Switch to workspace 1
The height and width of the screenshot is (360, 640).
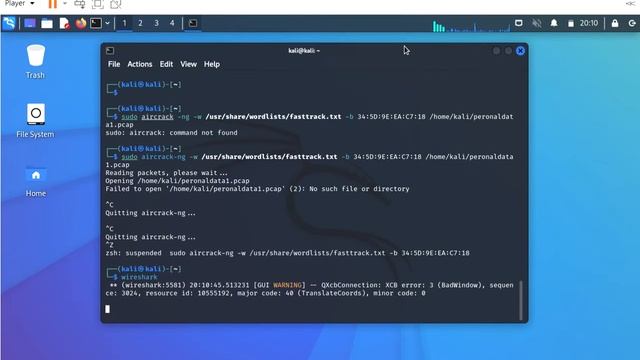coord(124,23)
